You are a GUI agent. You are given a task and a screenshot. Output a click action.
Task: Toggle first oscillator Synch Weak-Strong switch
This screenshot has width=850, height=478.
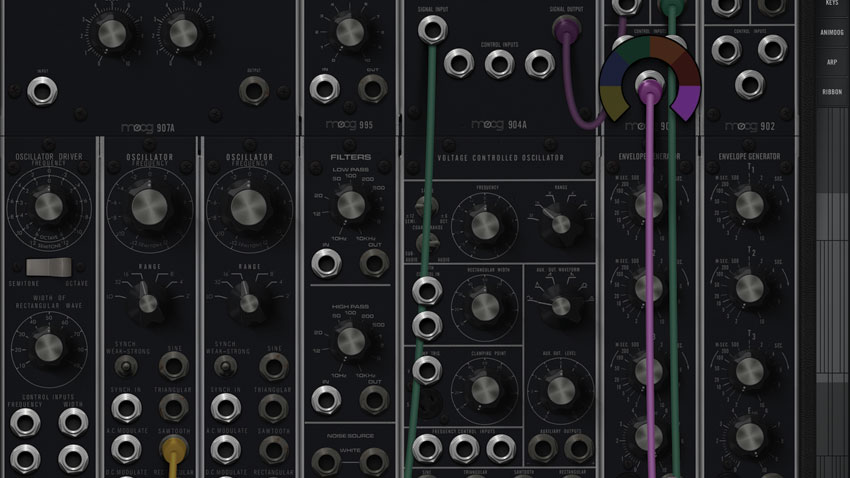pyautogui.click(x=126, y=367)
